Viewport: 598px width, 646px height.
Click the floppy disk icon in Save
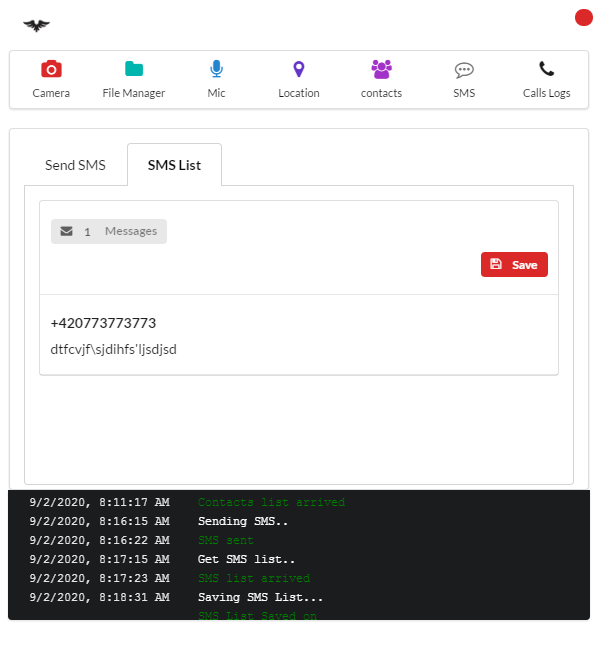495,264
